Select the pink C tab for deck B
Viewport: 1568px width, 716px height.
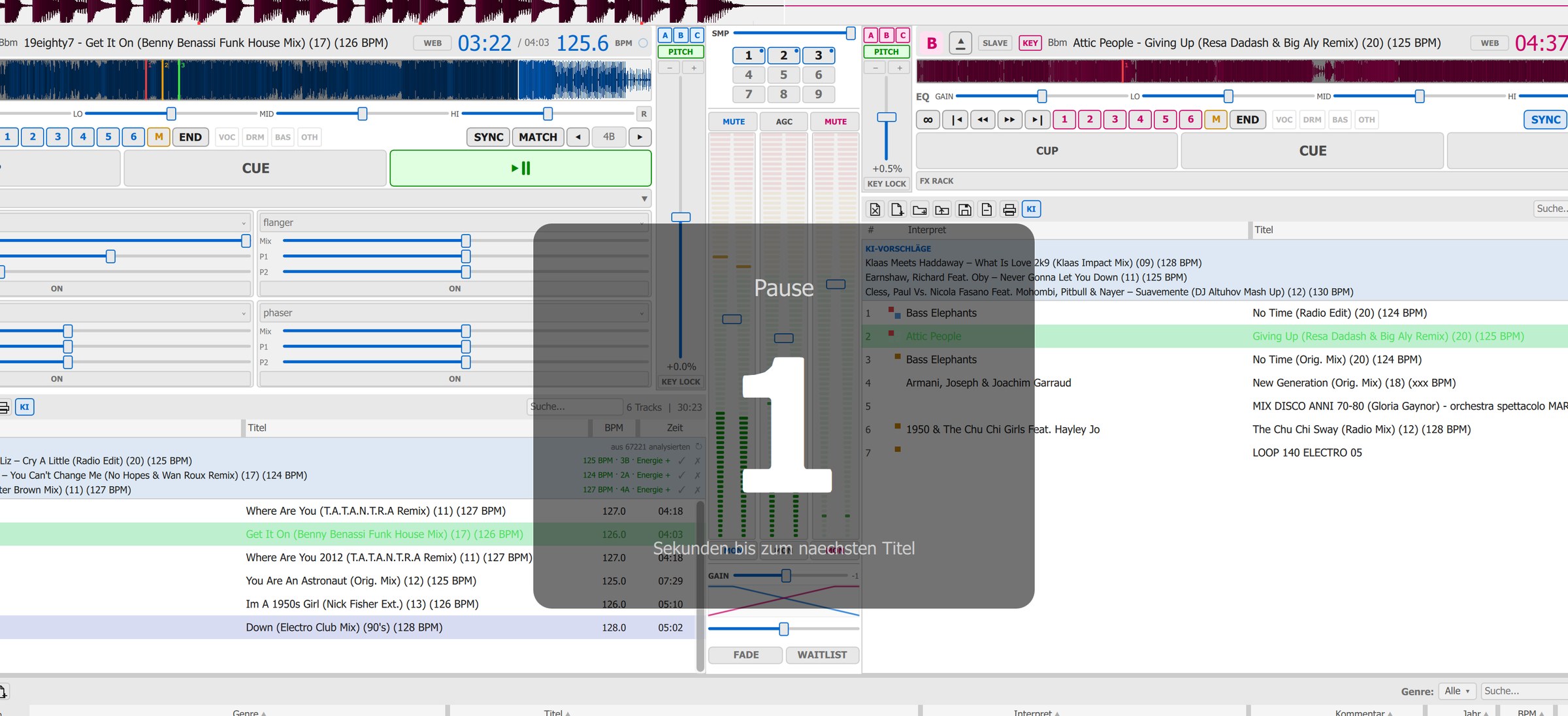click(x=903, y=35)
